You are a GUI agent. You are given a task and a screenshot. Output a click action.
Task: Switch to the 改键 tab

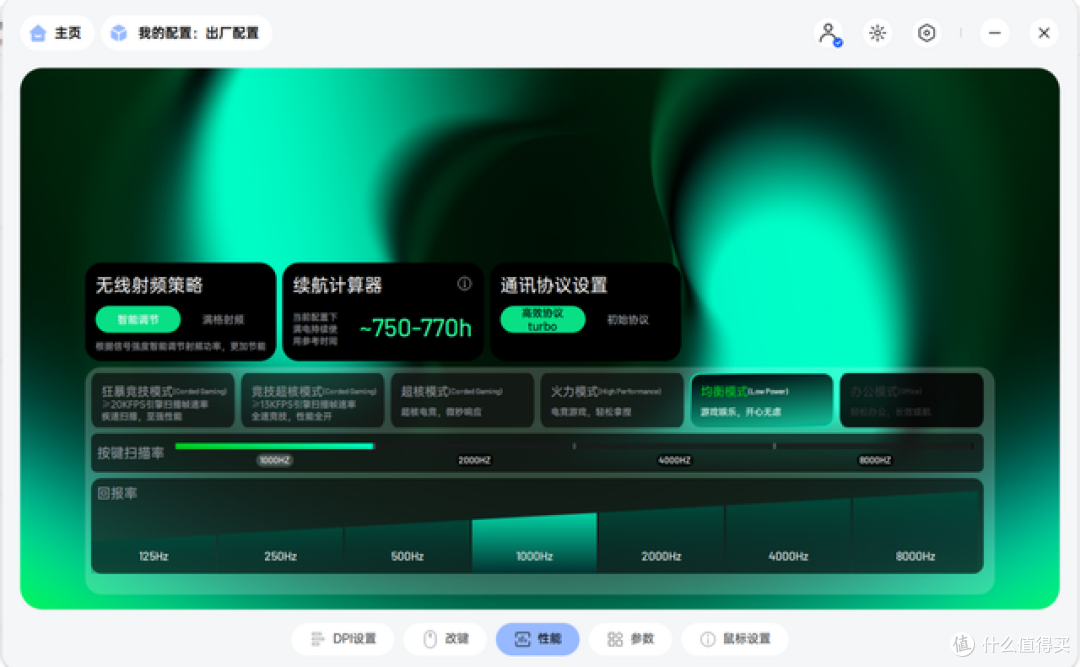pos(446,639)
